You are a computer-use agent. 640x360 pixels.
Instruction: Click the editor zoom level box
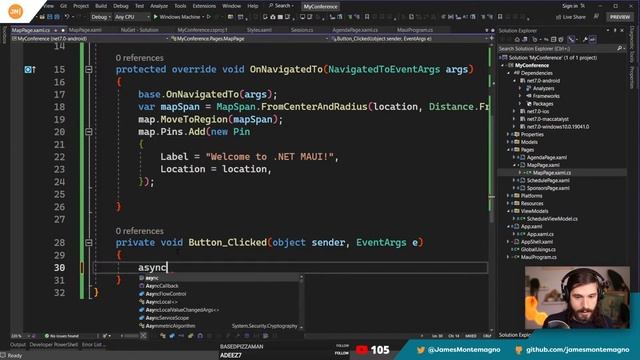(x=20, y=336)
